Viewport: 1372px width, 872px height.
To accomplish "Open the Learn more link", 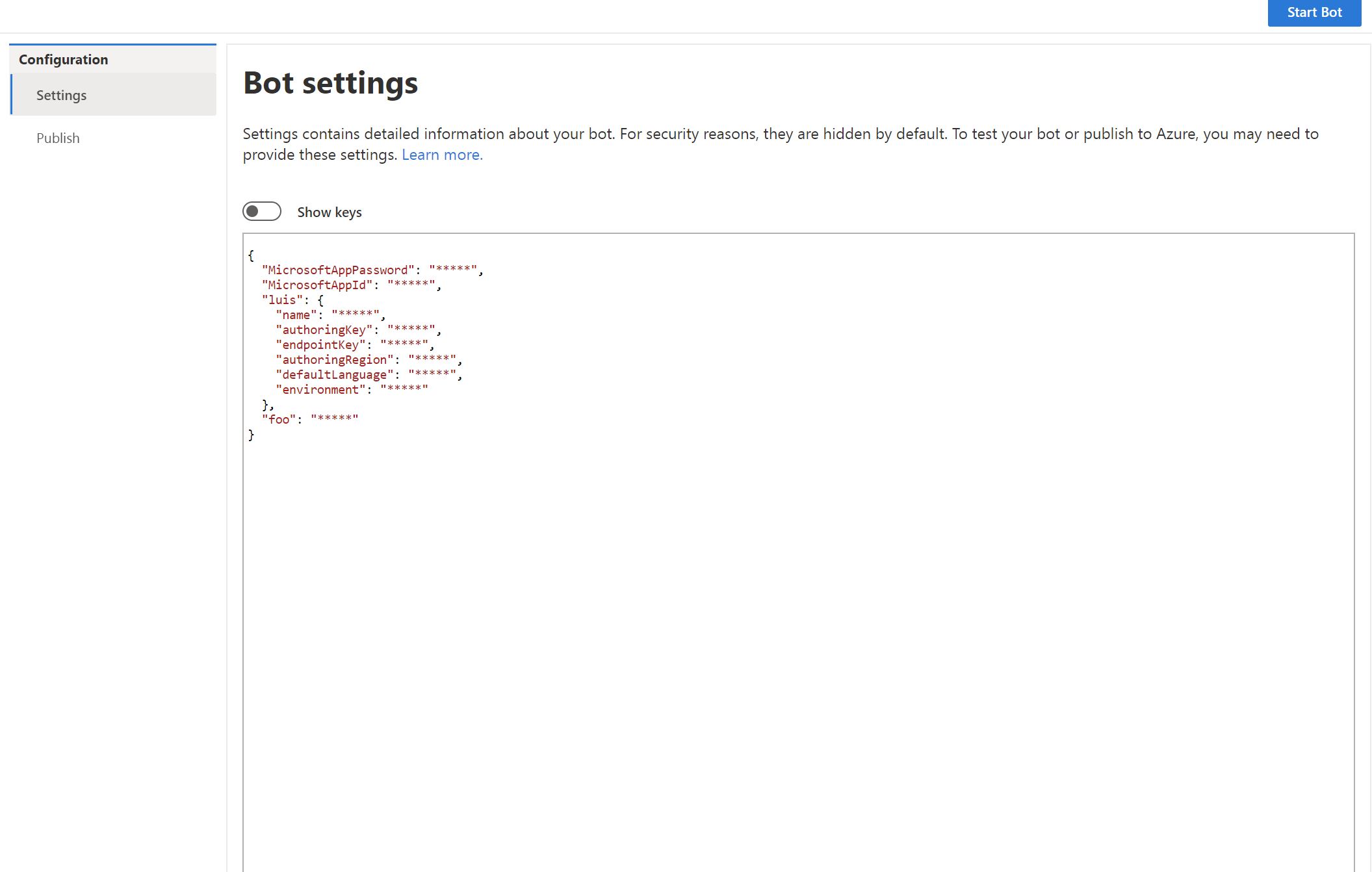I will 442,155.
